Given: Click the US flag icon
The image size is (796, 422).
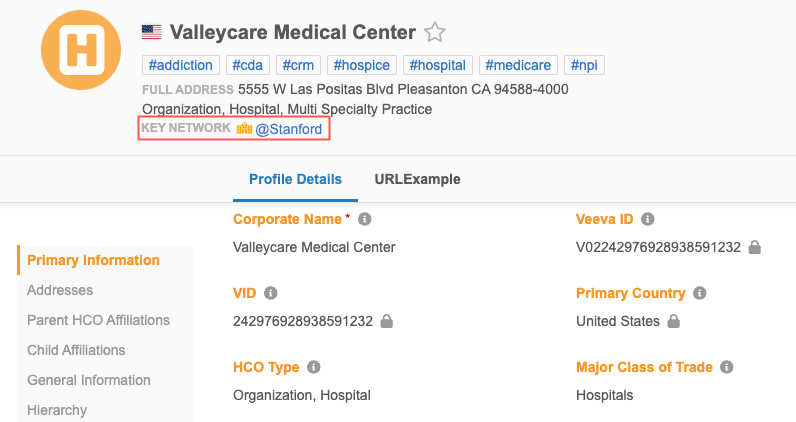Looking at the screenshot, I should pyautogui.click(x=152, y=32).
